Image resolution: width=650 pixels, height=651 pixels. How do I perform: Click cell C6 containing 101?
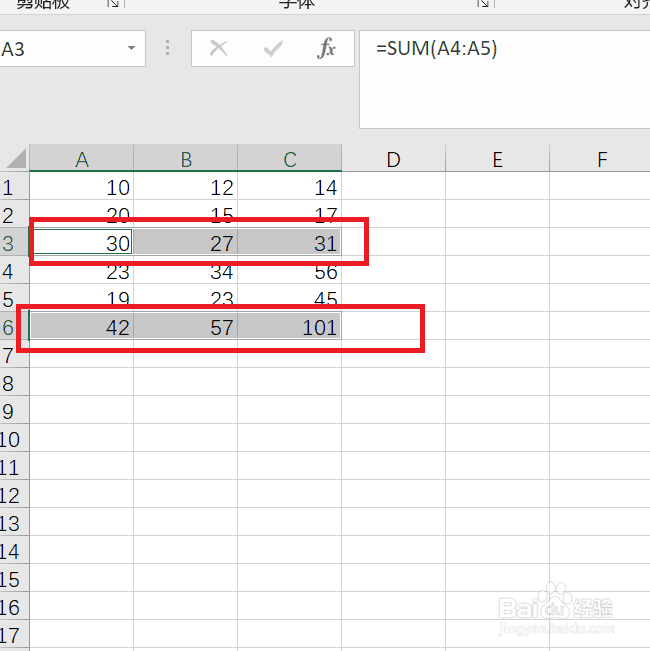tap(290, 326)
